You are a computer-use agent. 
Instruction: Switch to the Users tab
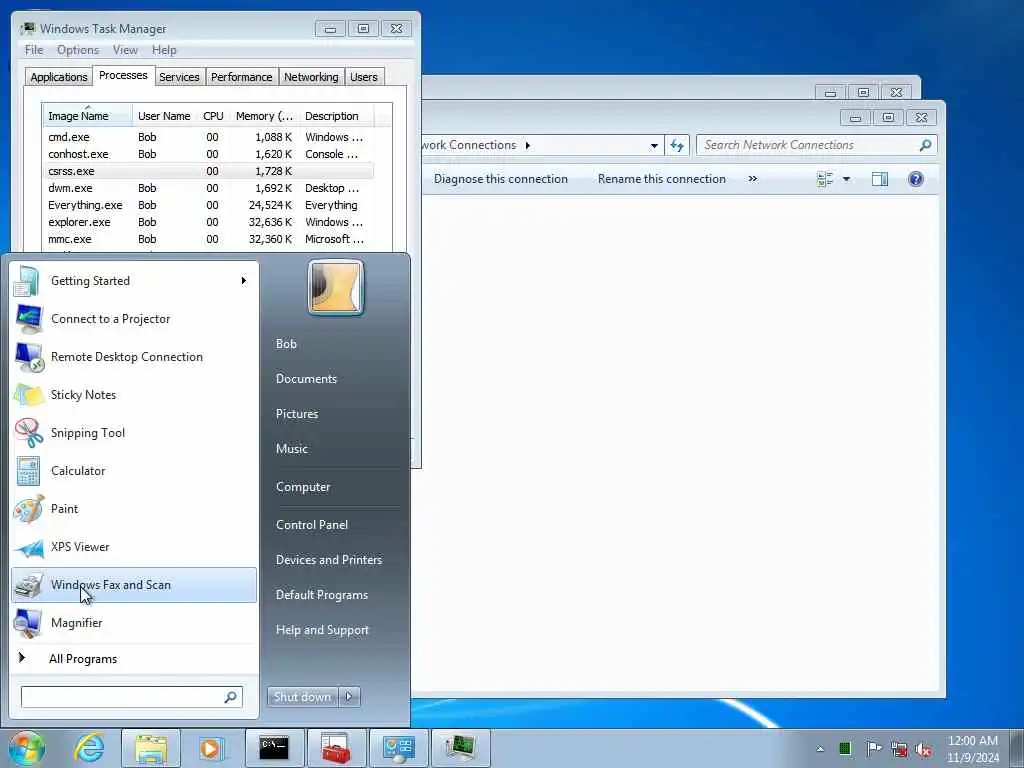364,77
